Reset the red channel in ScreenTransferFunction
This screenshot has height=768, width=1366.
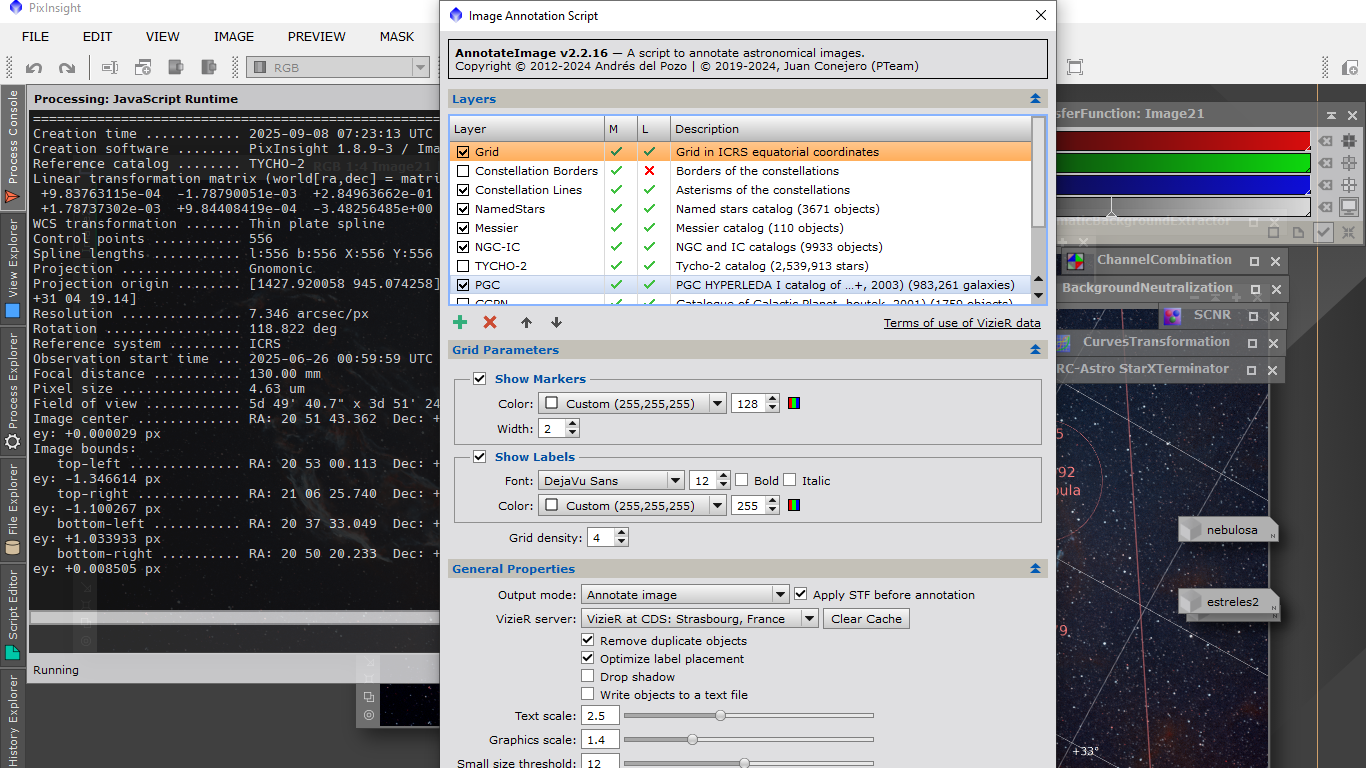(1325, 141)
